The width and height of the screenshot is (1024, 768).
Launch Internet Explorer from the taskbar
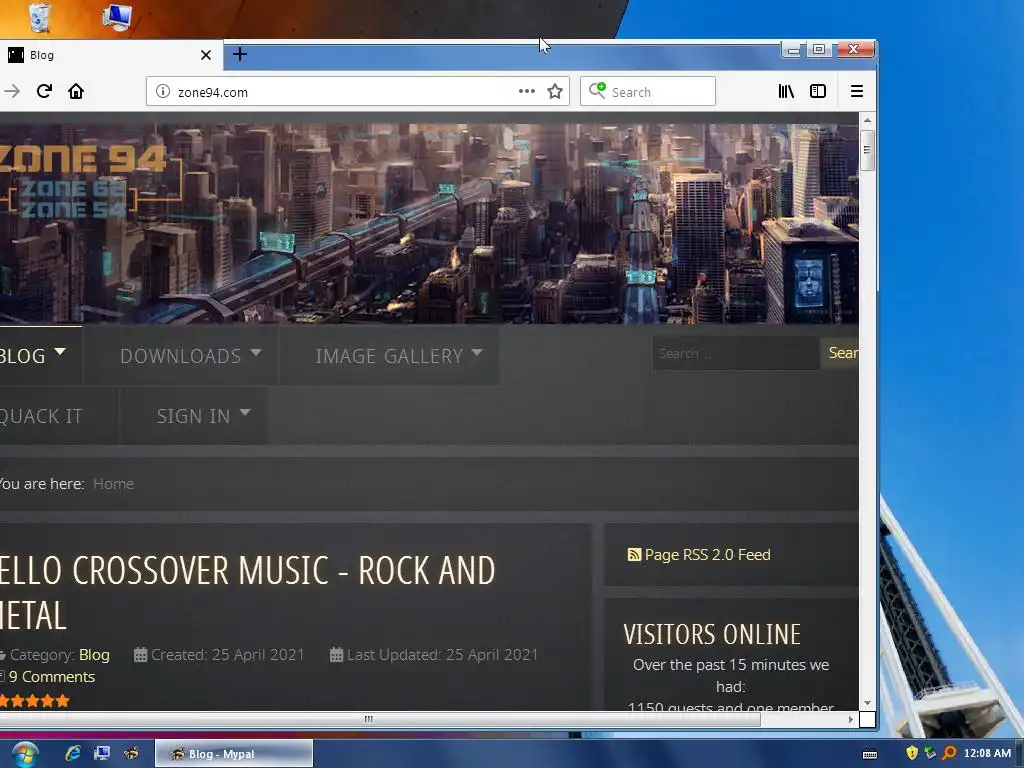tap(73, 753)
